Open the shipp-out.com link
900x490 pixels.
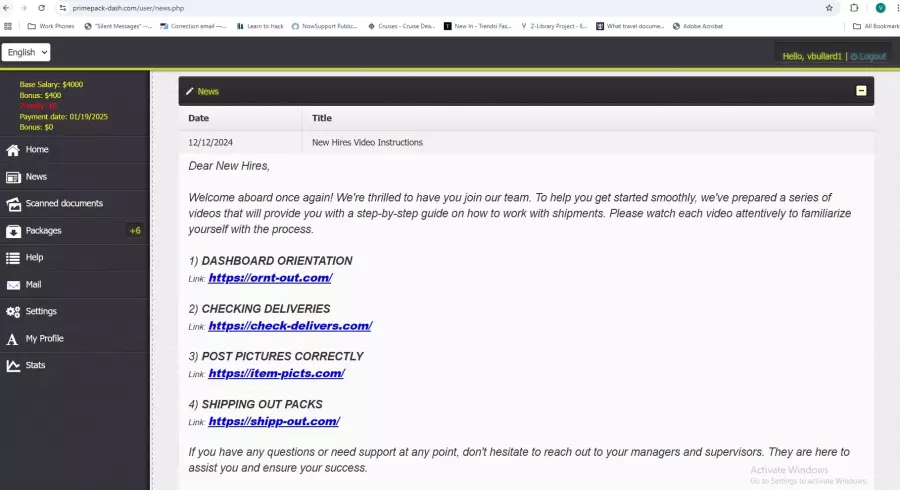click(x=274, y=422)
